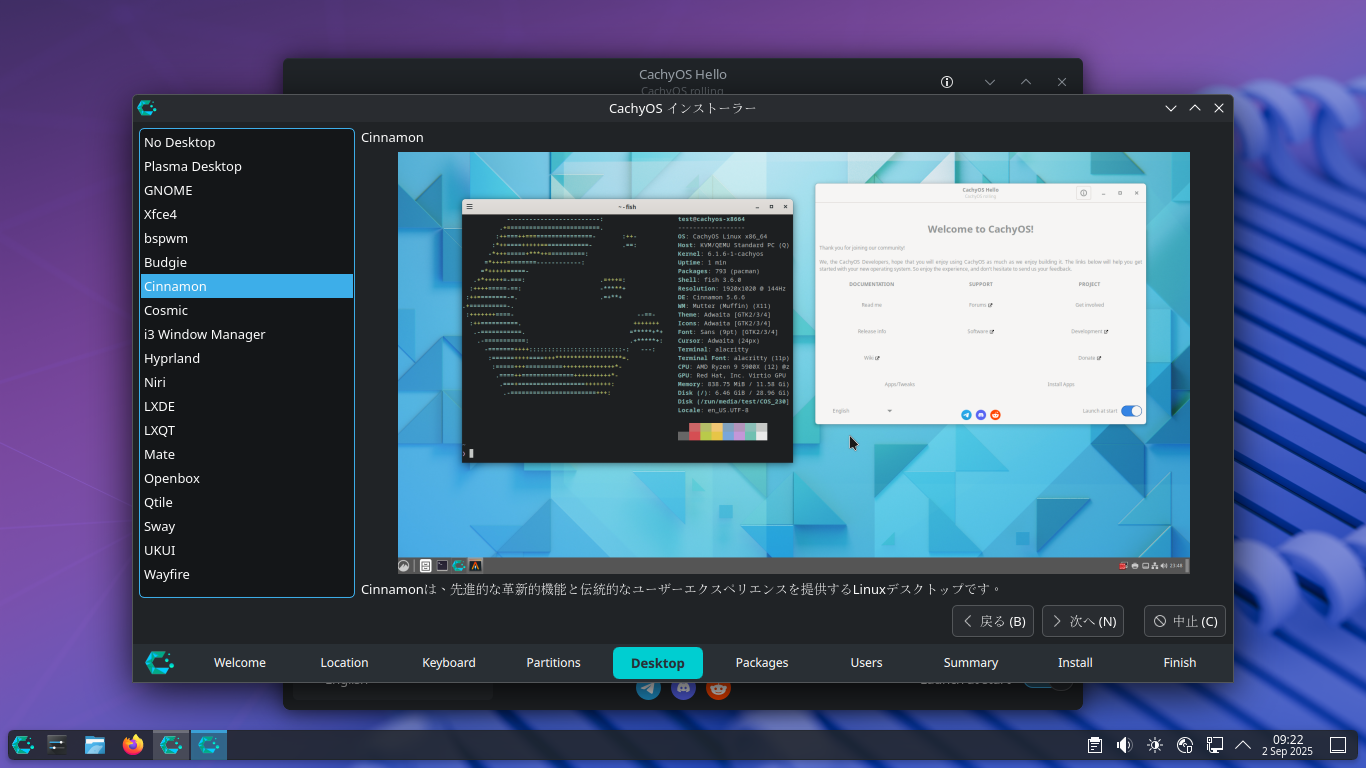Viewport: 1366px width, 768px height.
Task: Click the 次へ (N) next button
Action: click(1082, 621)
